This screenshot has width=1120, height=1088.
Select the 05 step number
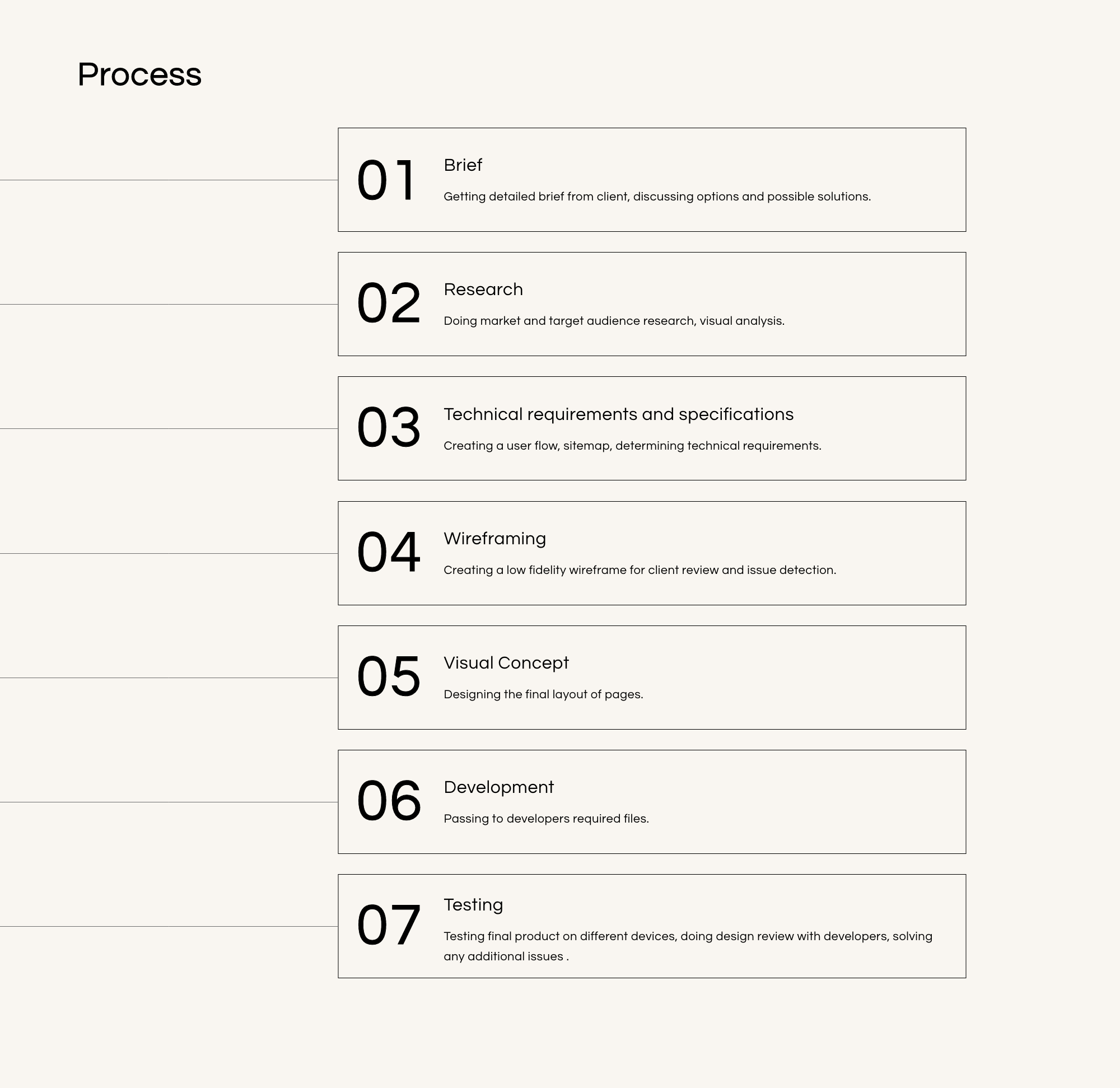[389, 676]
